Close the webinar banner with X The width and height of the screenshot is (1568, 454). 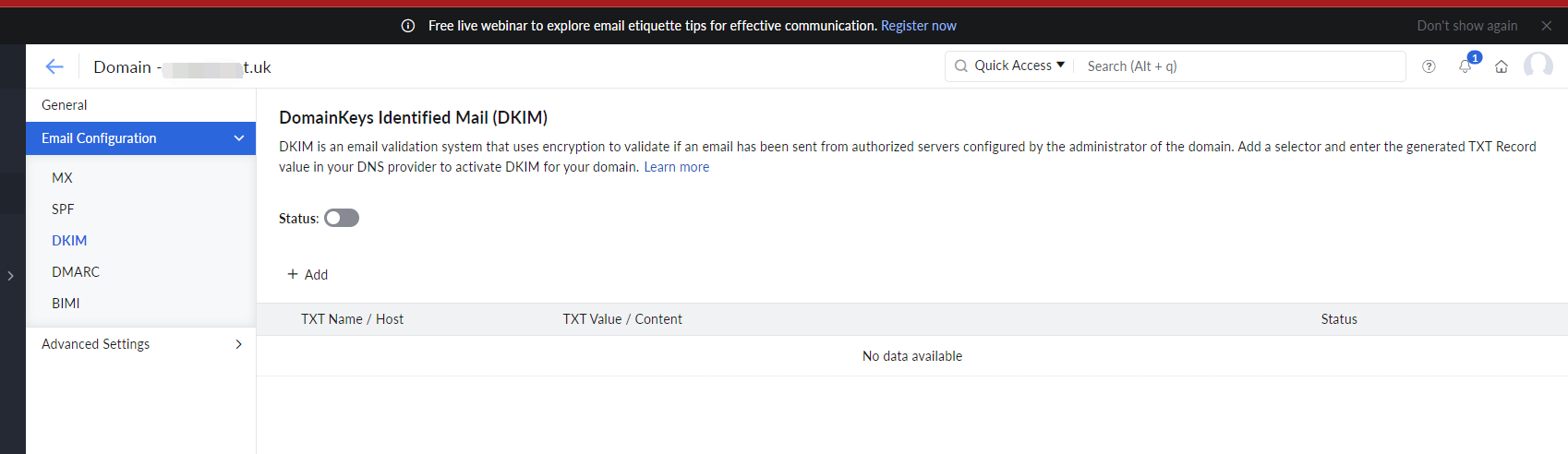(1547, 26)
